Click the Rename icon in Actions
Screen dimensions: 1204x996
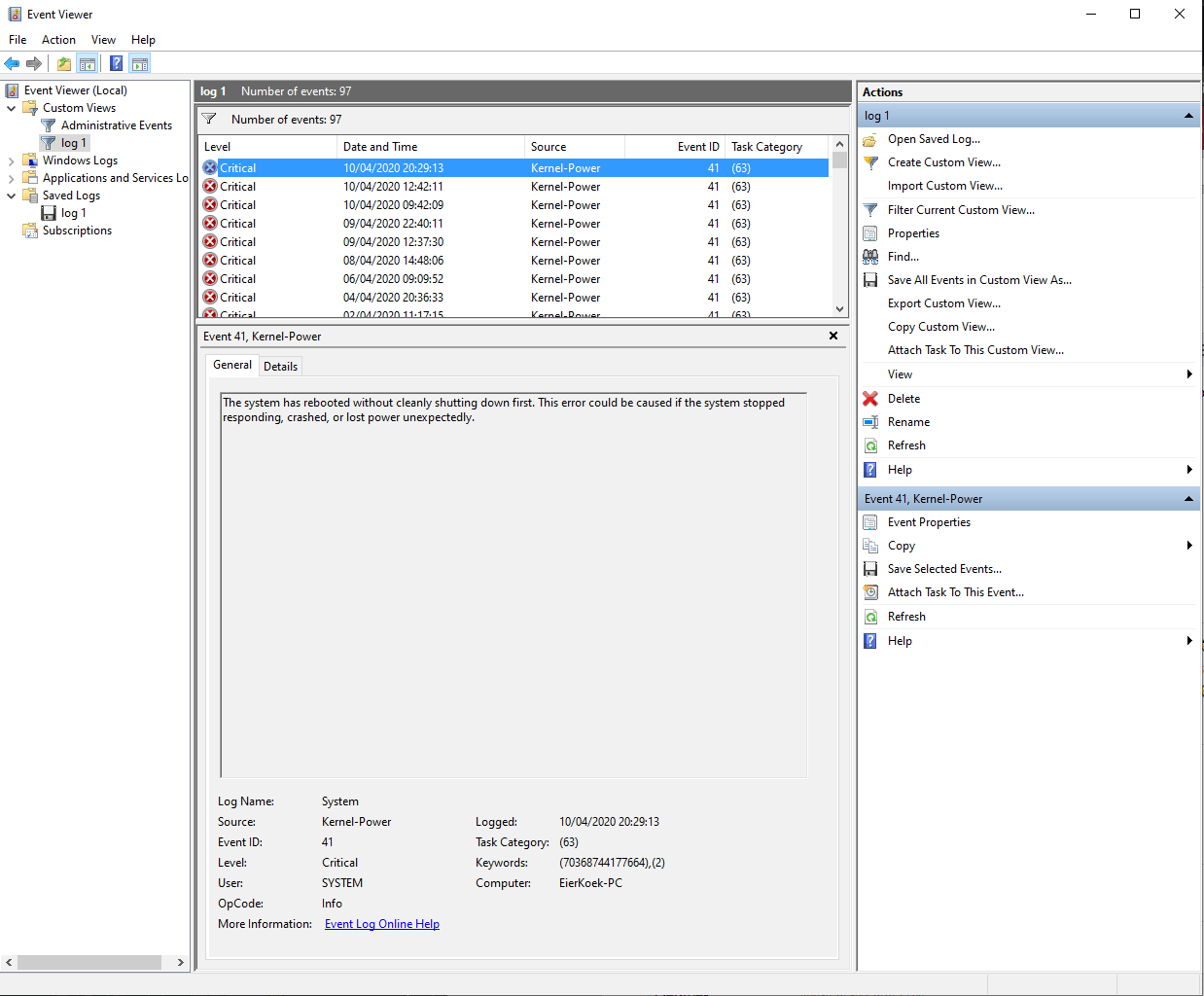(x=870, y=422)
